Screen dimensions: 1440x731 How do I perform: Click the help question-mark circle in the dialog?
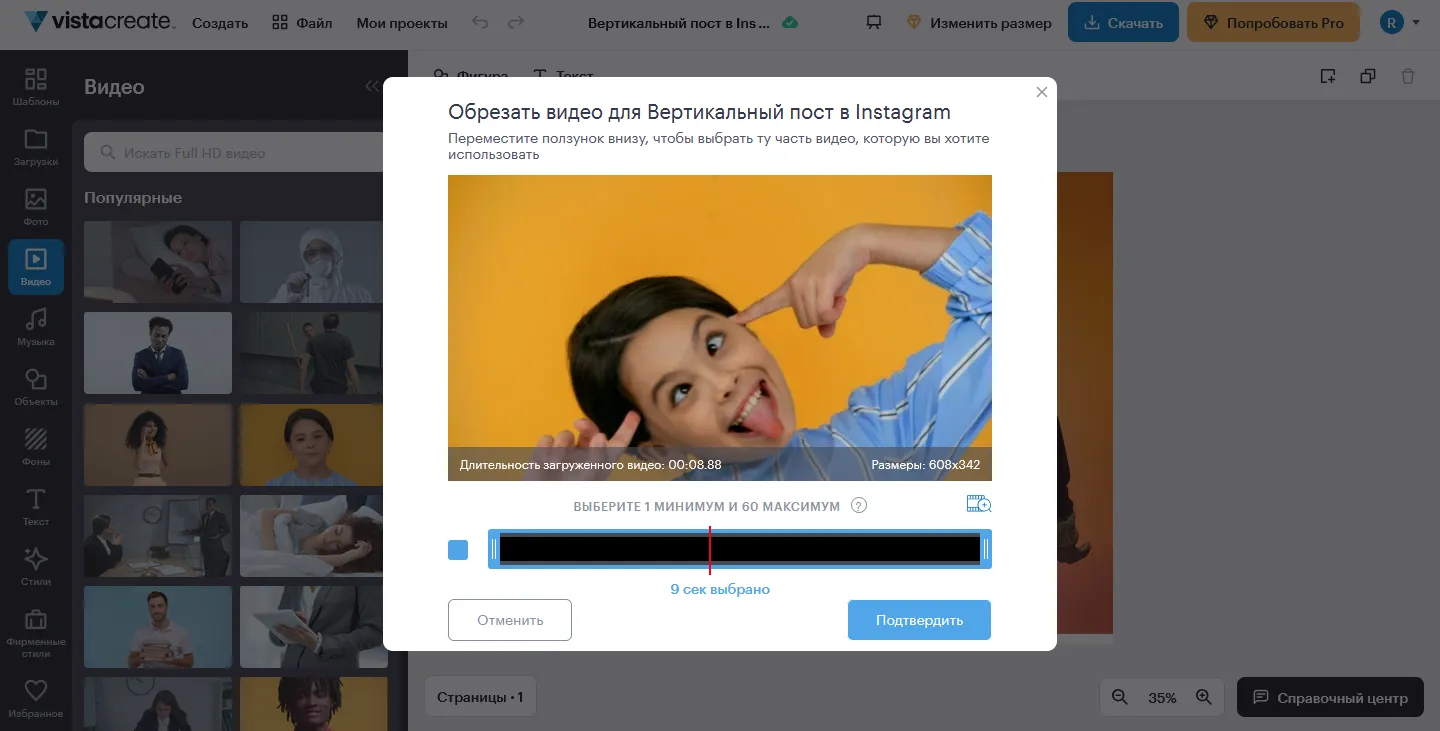[x=858, y=506]
